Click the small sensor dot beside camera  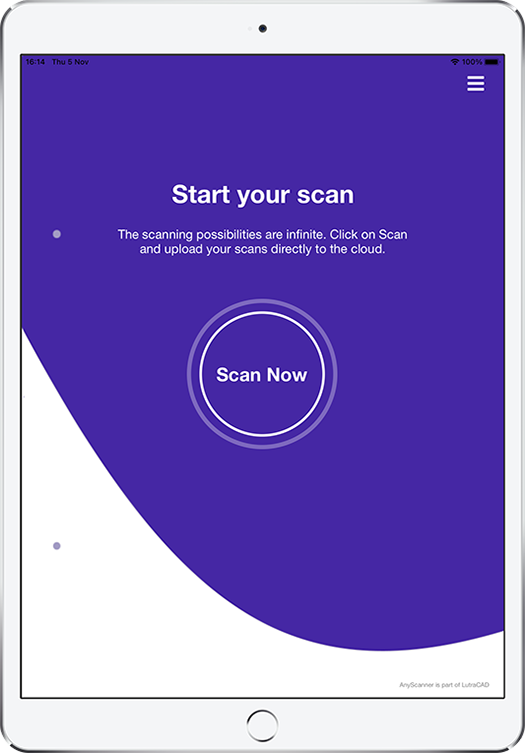[250, 29]
